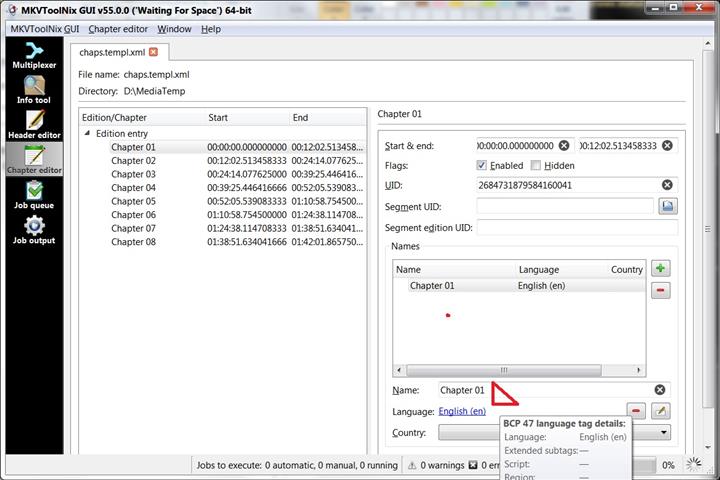Collapse the Edition entry tree node
The width and height of the screenshot is (720, 480).
click(87, 133)
